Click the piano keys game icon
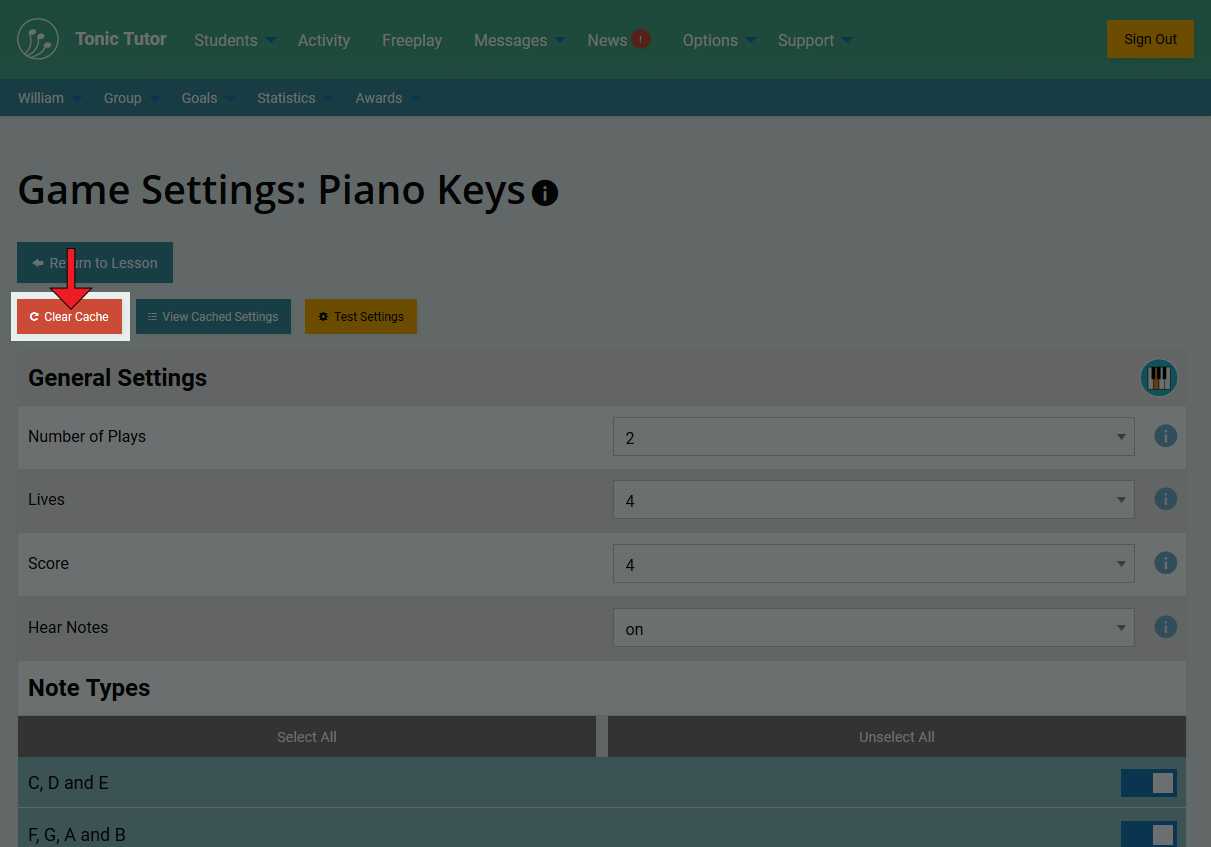 (1158, 378)
